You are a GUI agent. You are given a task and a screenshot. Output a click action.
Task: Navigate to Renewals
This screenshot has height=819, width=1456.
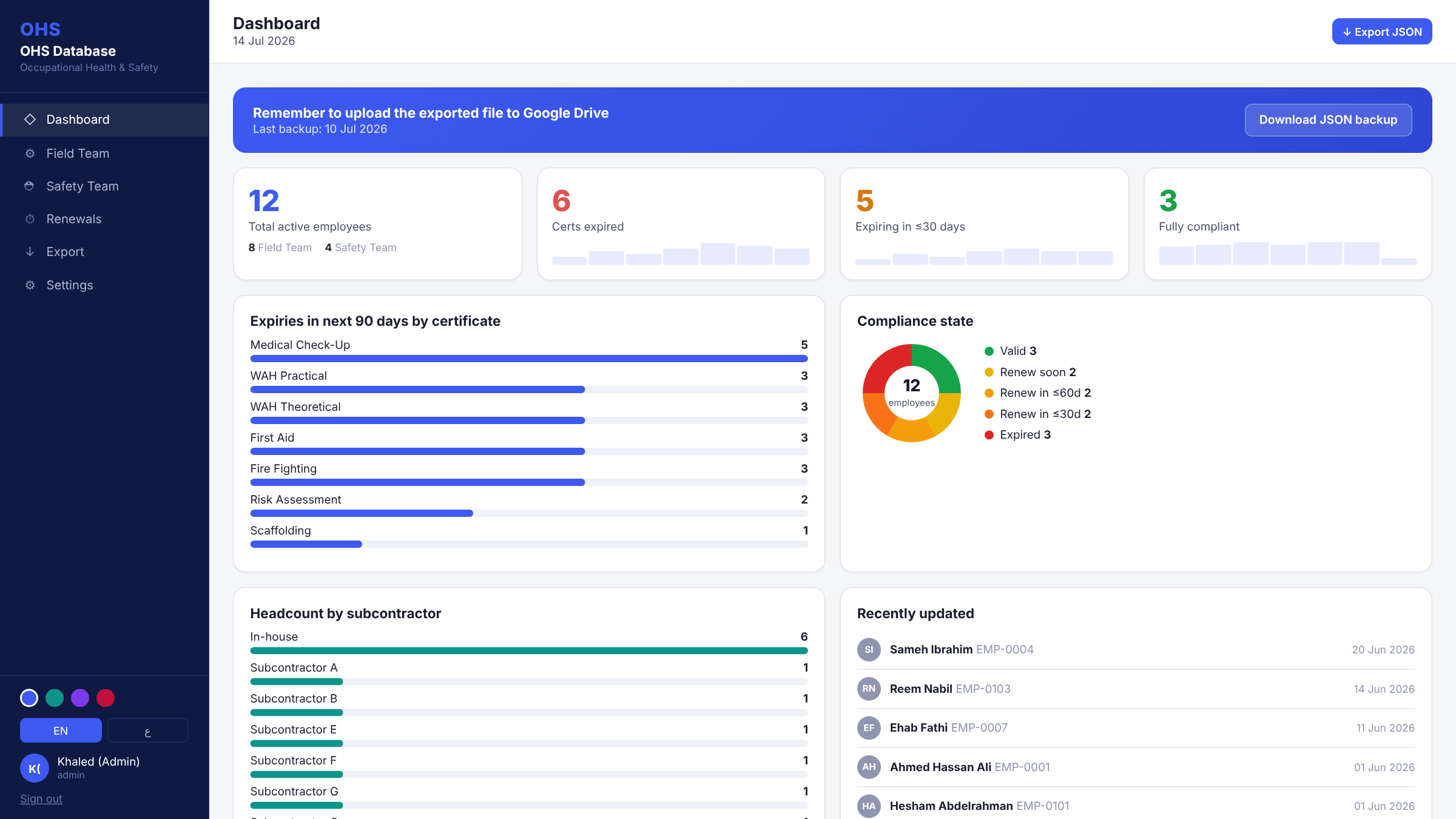104,219
